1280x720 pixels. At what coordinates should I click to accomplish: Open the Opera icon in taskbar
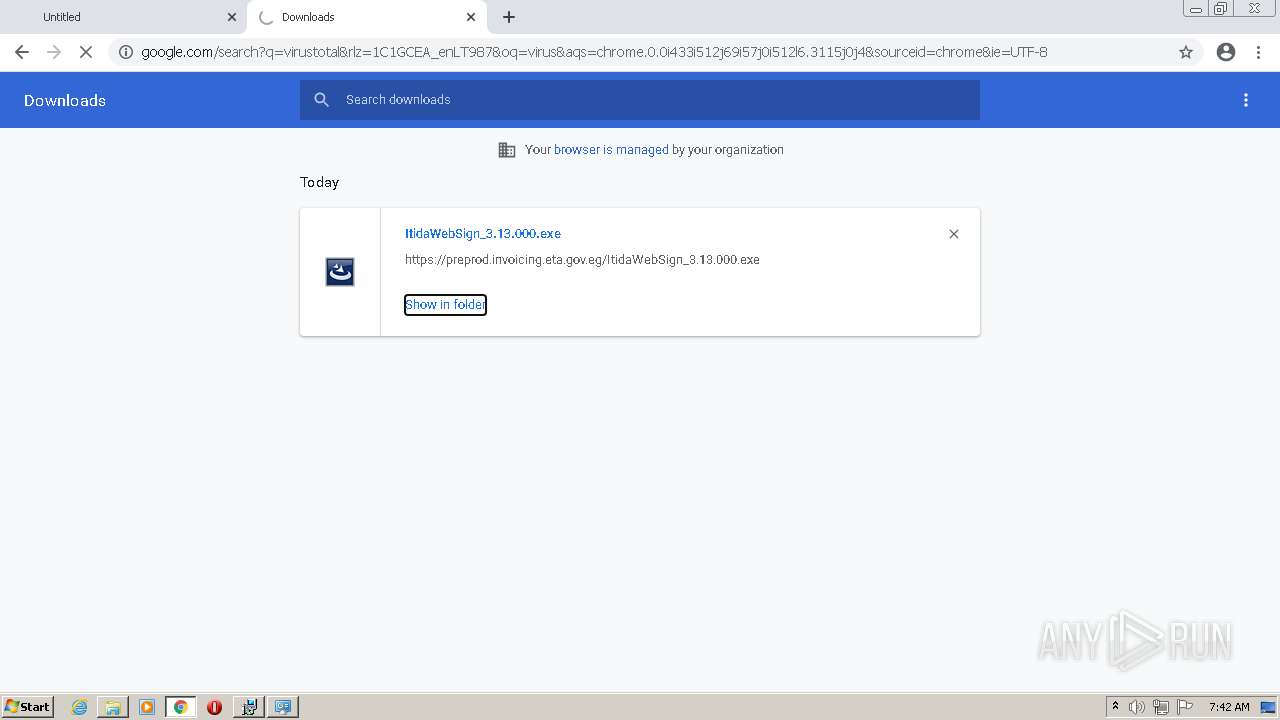pyautogui.click(x=214, y=707)
